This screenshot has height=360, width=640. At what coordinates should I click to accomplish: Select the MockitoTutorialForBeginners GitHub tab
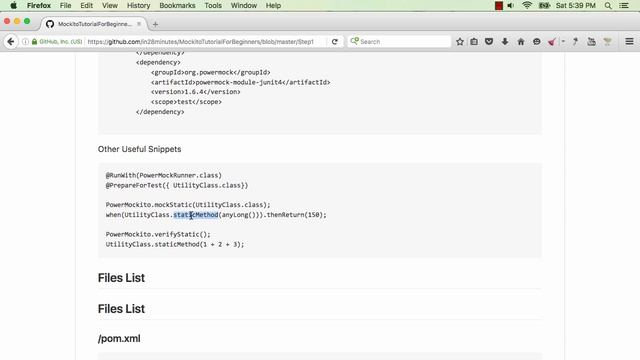tap(94, 24)
